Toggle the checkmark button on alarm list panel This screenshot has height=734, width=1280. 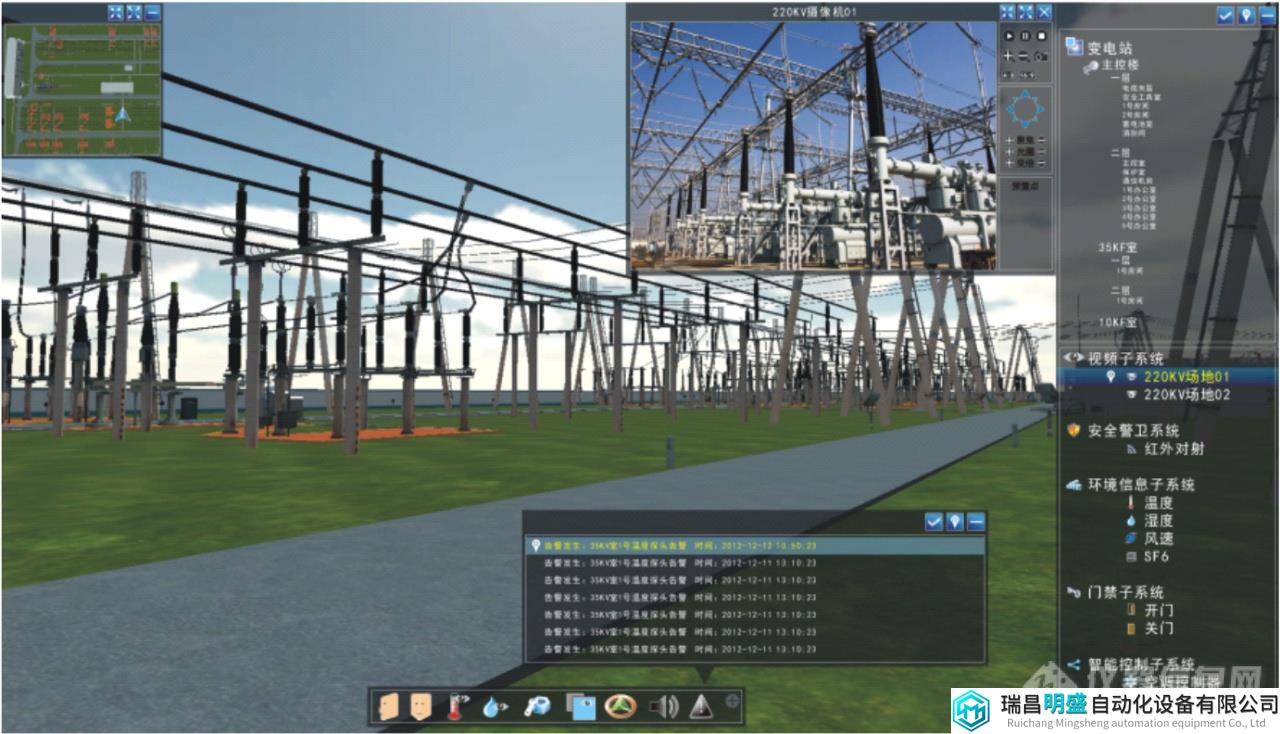pos(934,522)
